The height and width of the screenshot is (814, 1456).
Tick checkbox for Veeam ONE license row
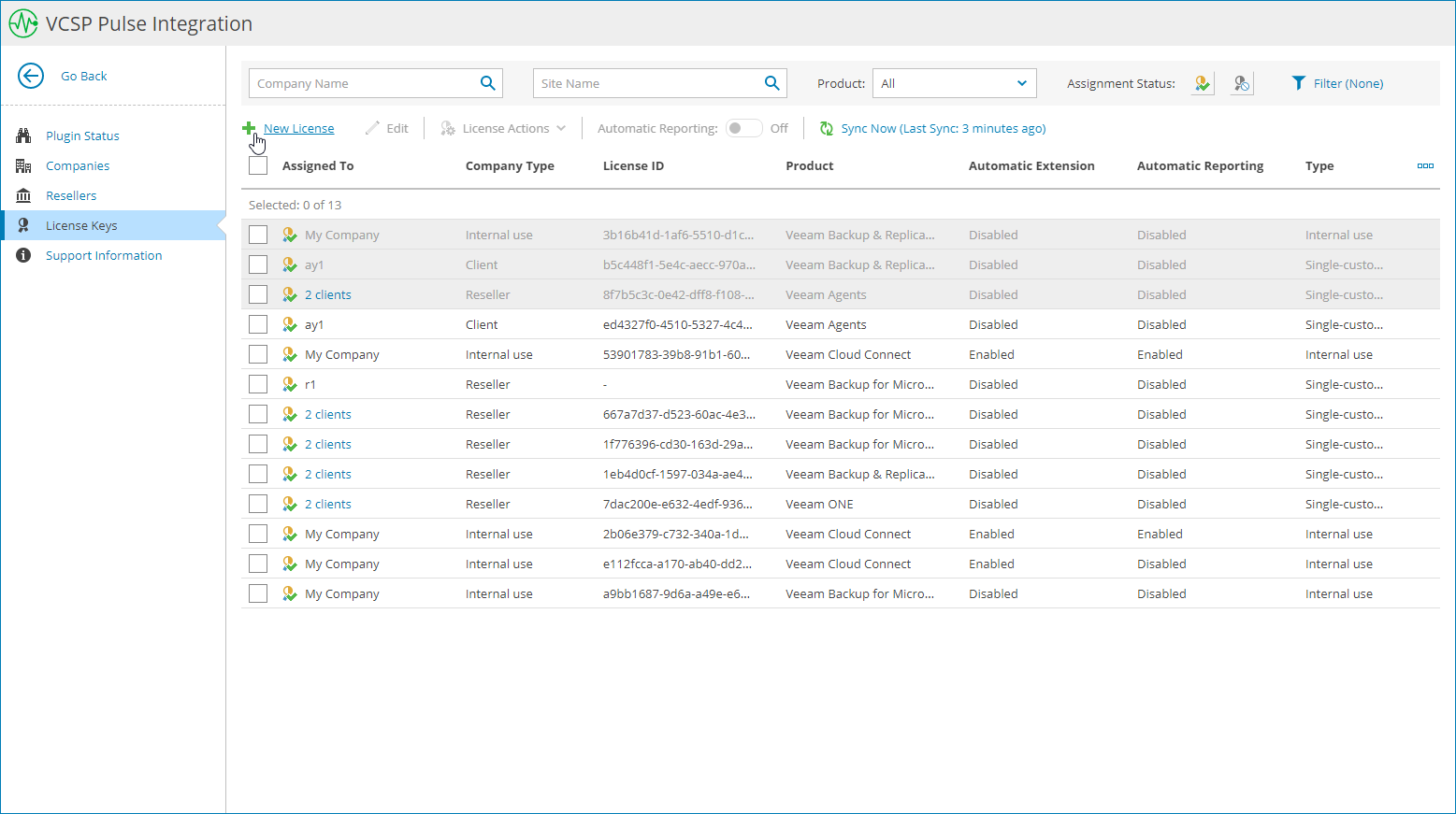(258, 504)
